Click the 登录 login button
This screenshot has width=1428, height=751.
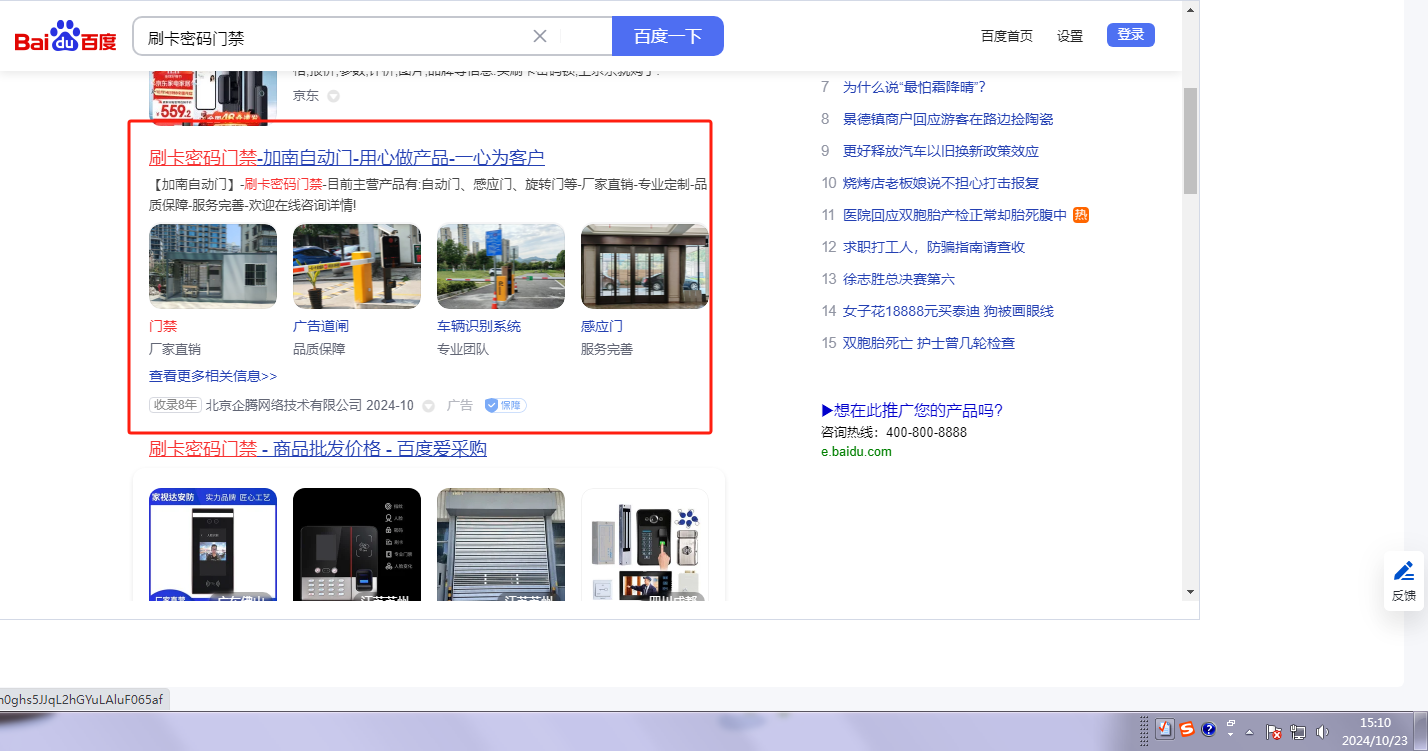[x=1130, y=35]
